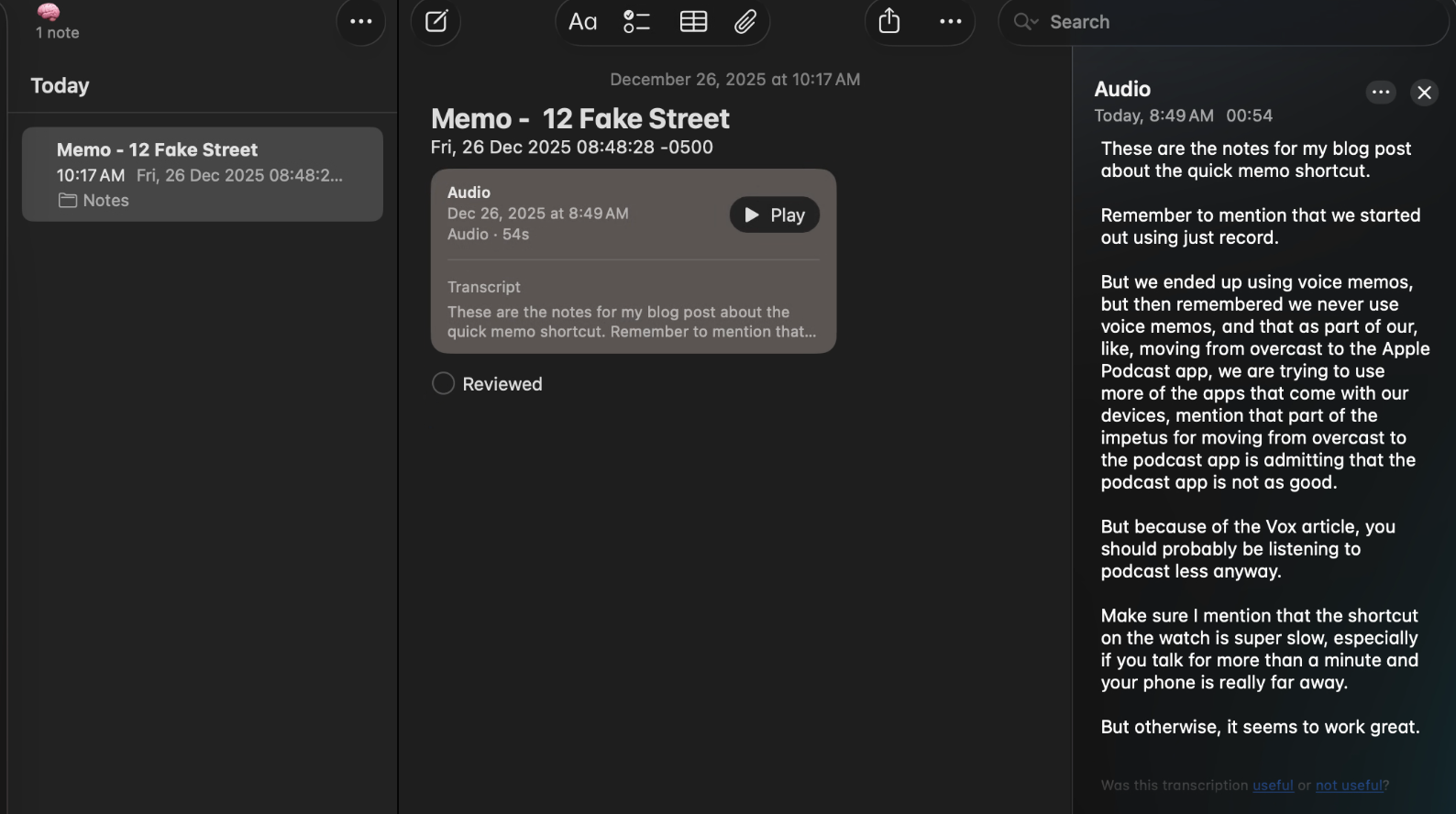
Task: Add a table with the table icon
Action: 693,22
